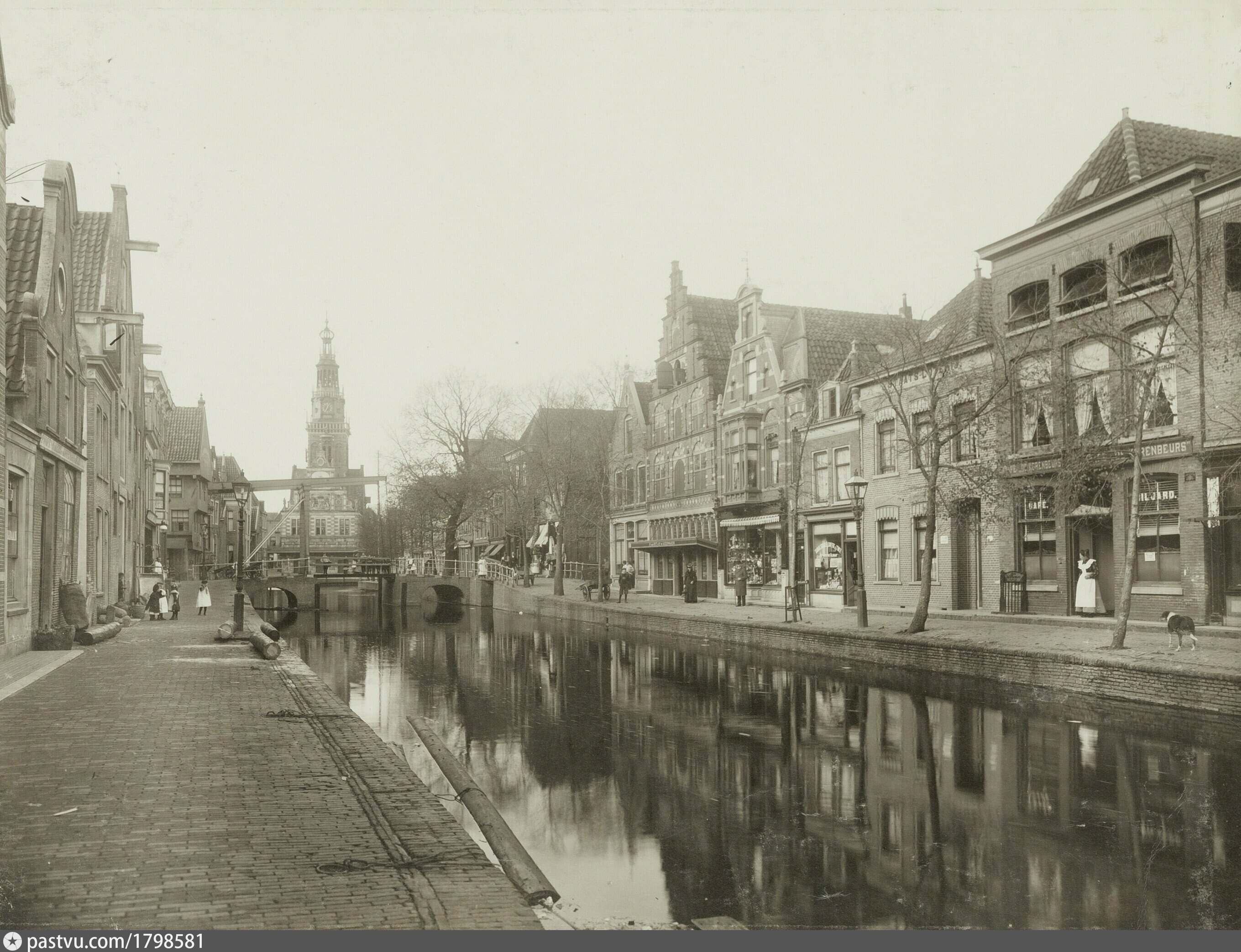Click the woman in white apron at doorway

tap(1086, 586)
